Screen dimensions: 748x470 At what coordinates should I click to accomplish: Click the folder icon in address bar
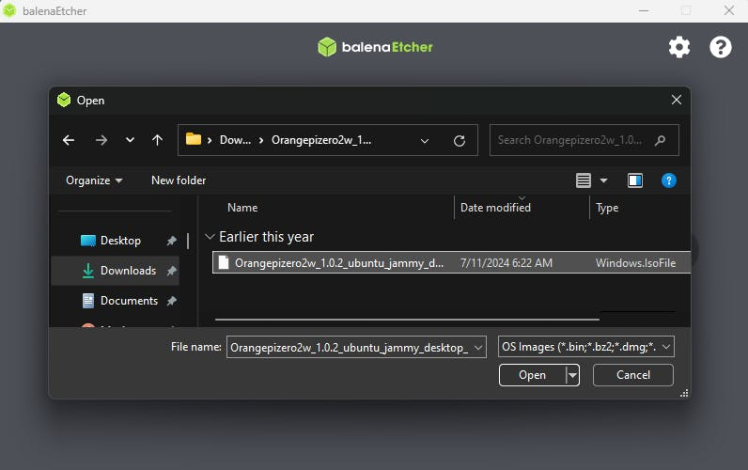click(x=193, y=139)
